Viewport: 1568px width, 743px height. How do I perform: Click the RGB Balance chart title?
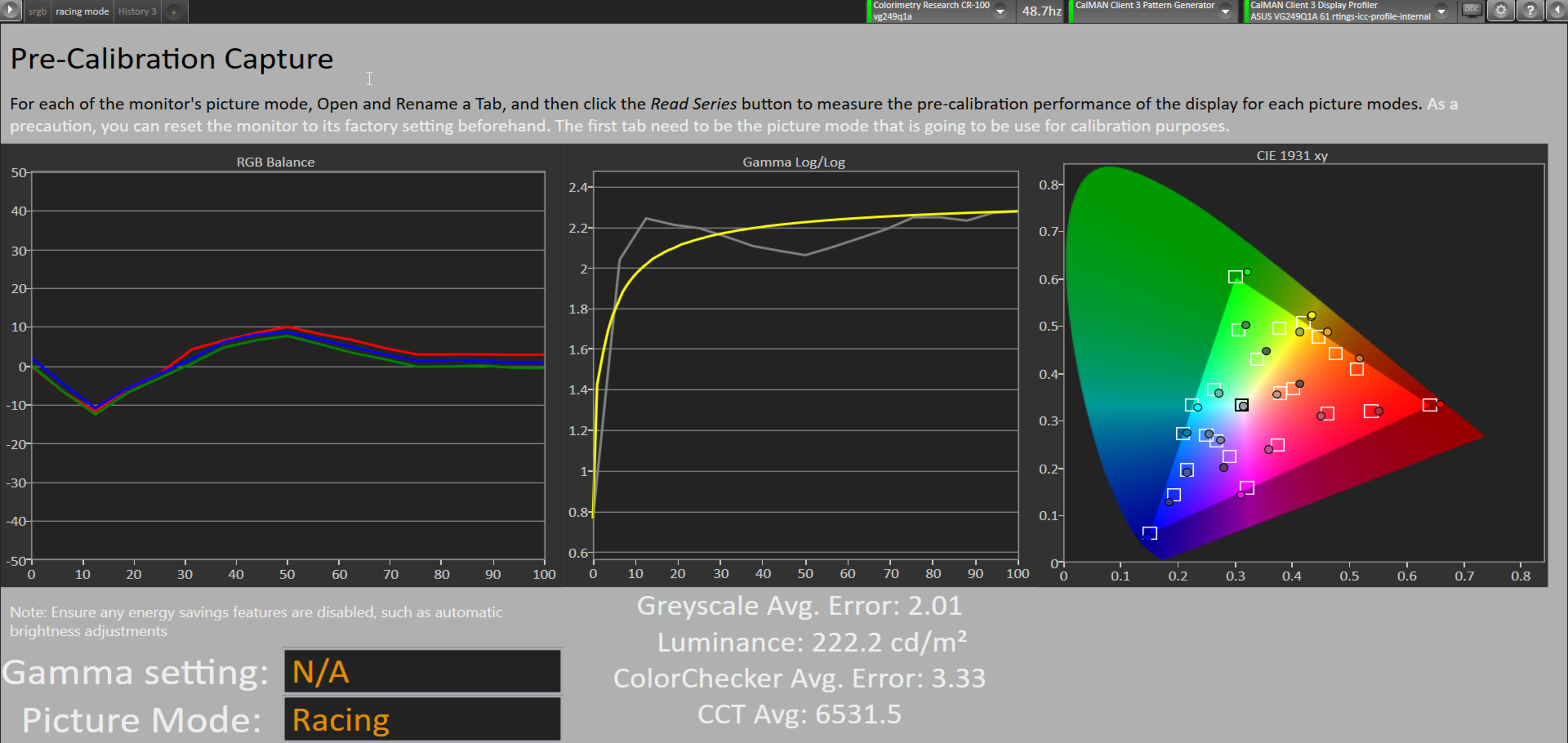point(275,162)
